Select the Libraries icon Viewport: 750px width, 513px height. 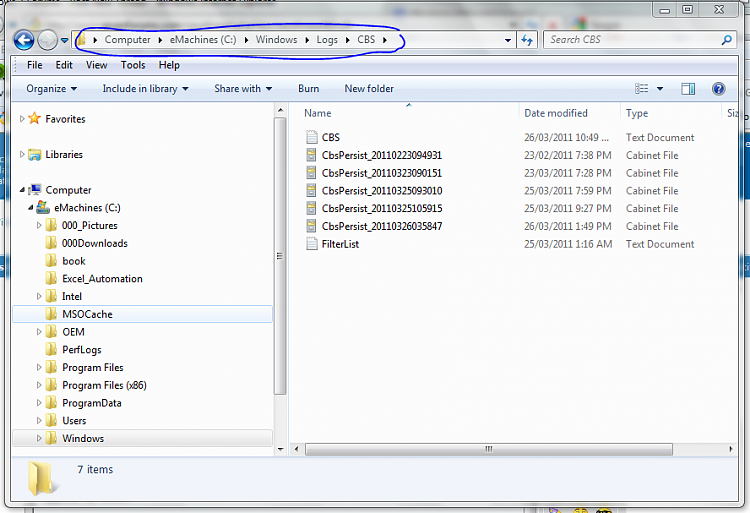click(x=34, y=154)
